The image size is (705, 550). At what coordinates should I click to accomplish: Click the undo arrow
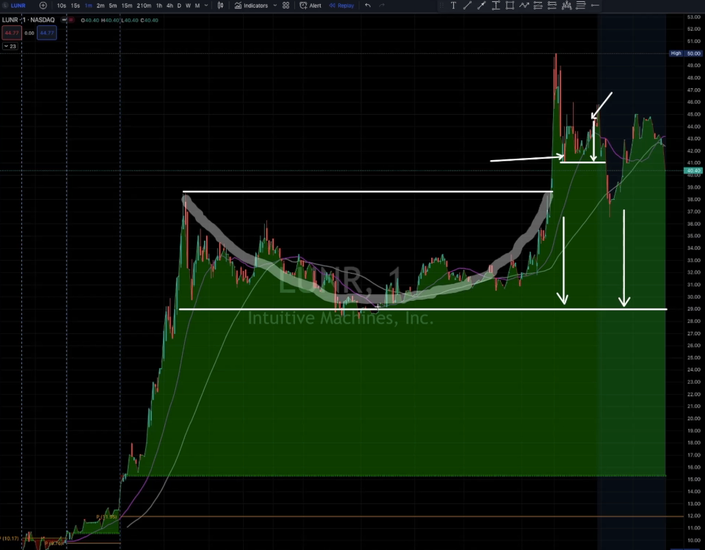368,5
